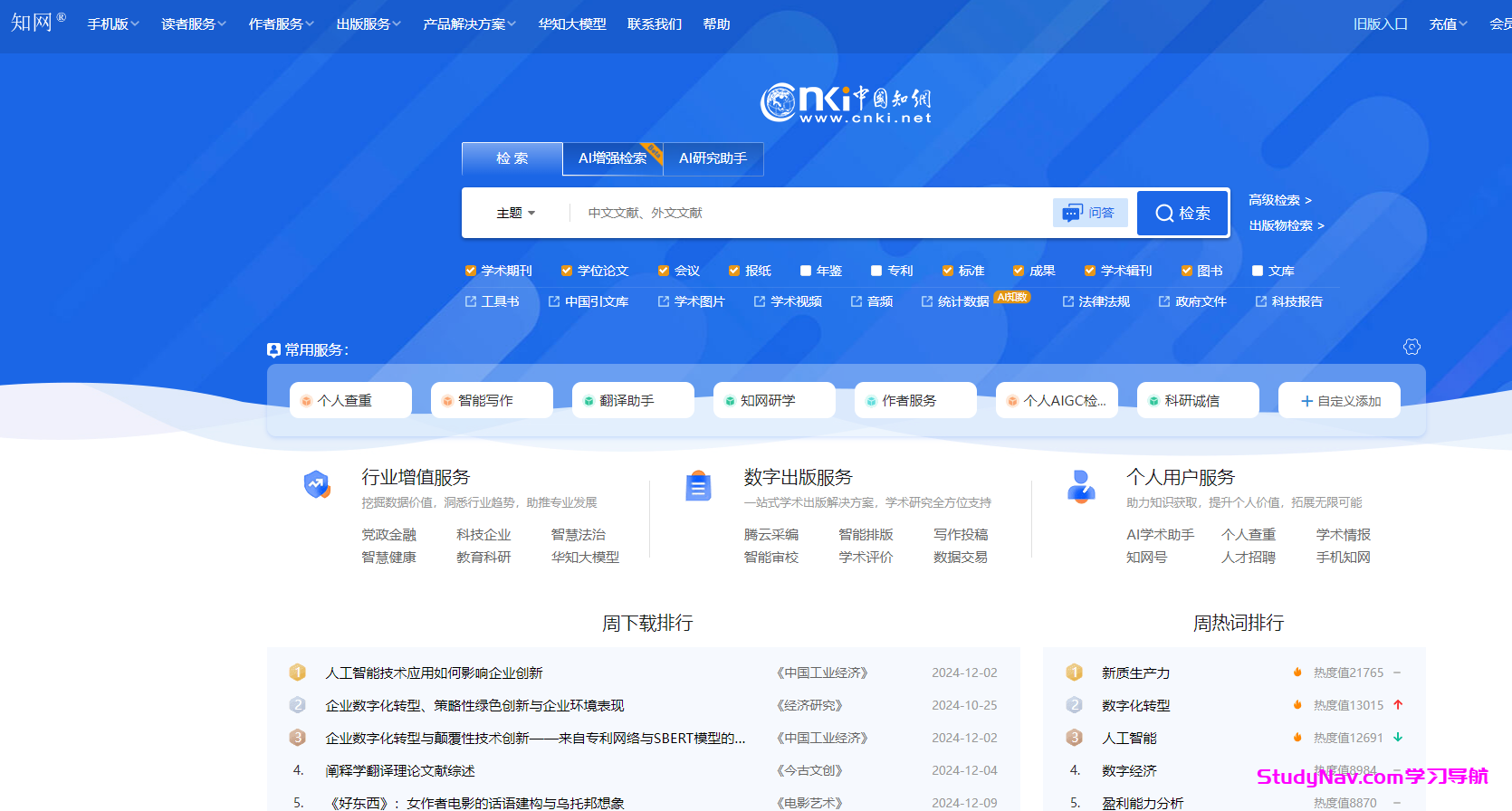Click the 个人AIGC检测 service icon

1012,401
